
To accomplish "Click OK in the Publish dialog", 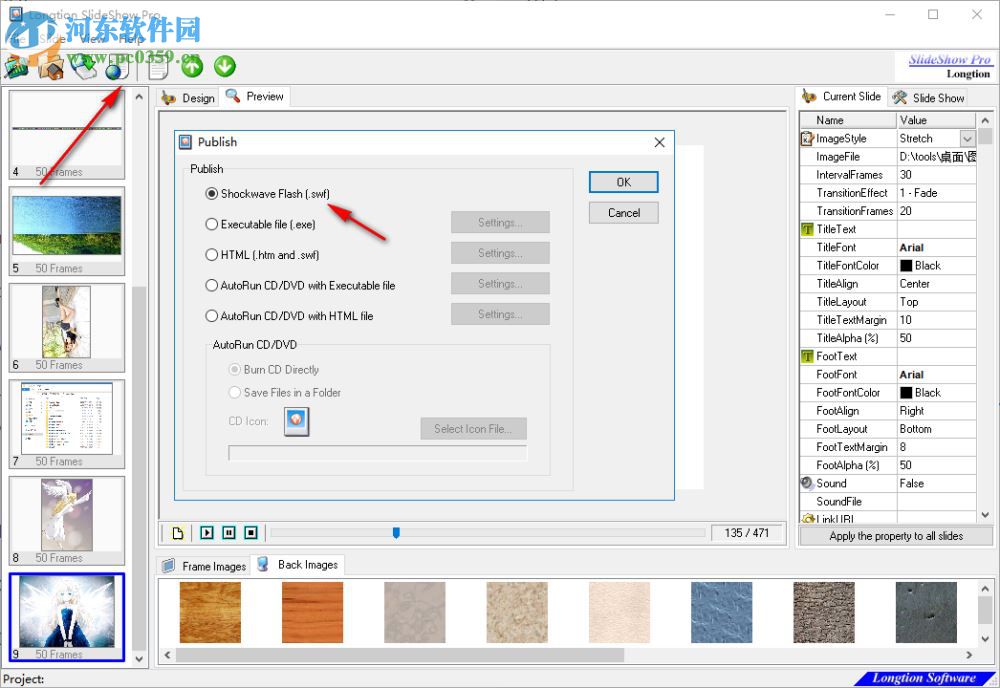I will 623,182.
